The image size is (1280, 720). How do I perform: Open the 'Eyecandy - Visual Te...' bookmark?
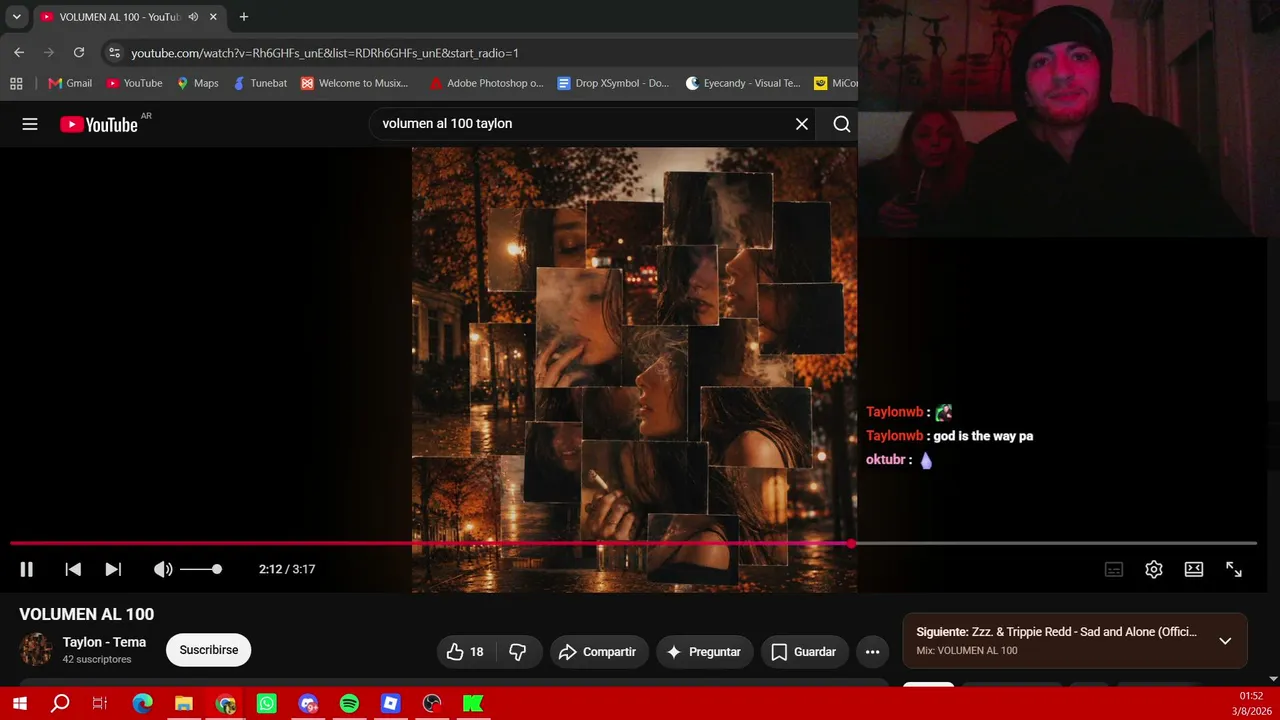(x=743, y=83)
